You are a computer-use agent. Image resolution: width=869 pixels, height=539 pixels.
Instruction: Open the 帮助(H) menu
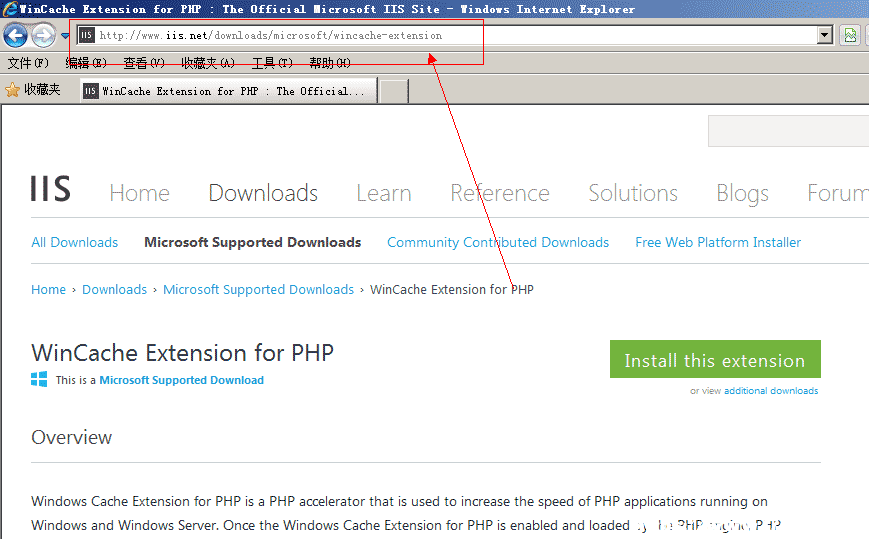click(330, 63)
